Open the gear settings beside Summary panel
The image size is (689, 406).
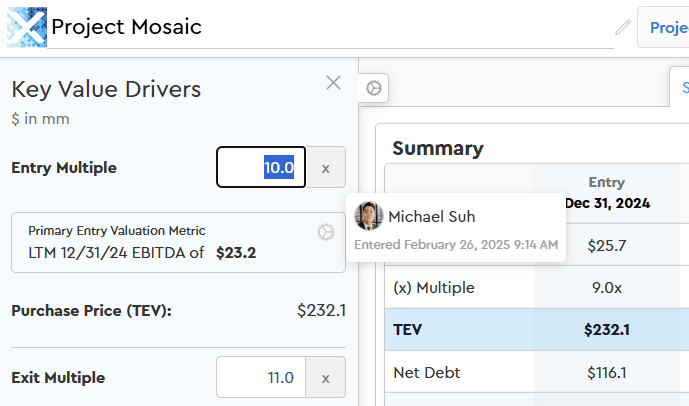[374, 88]
